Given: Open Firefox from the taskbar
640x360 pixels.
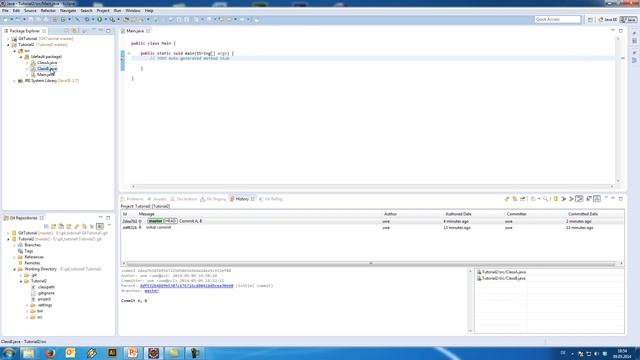Looking at the screenshot, I should point(50,353).
